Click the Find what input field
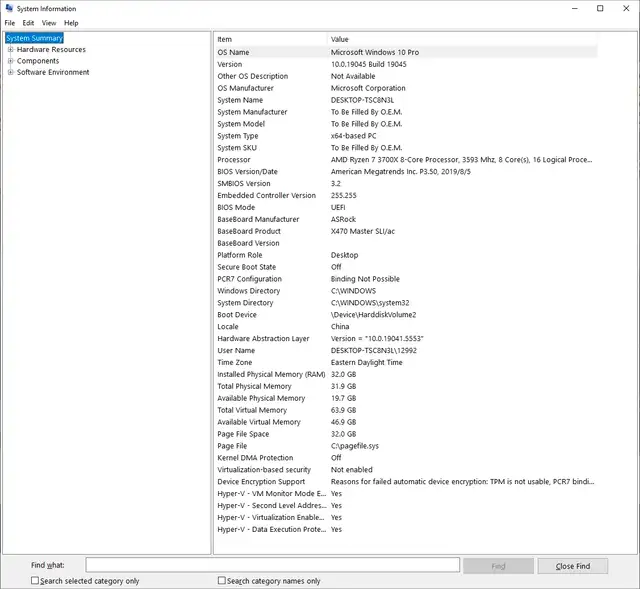 click(272, 565)
